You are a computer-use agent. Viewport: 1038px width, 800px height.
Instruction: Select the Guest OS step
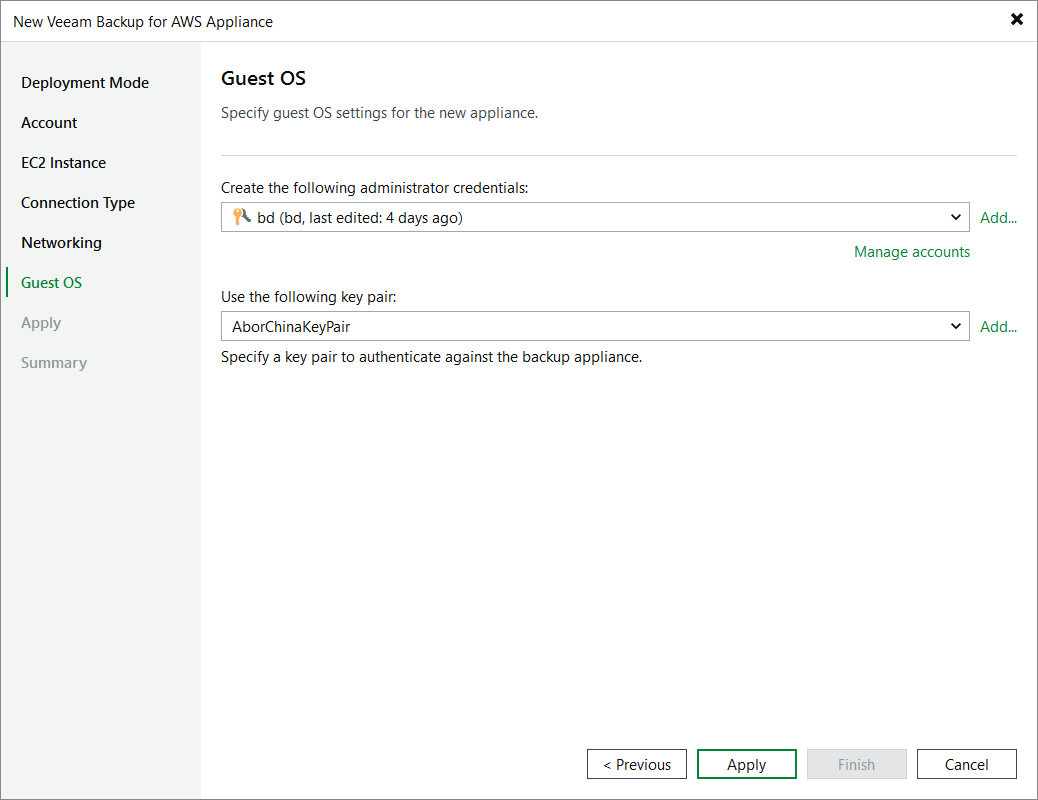(52, 283)
